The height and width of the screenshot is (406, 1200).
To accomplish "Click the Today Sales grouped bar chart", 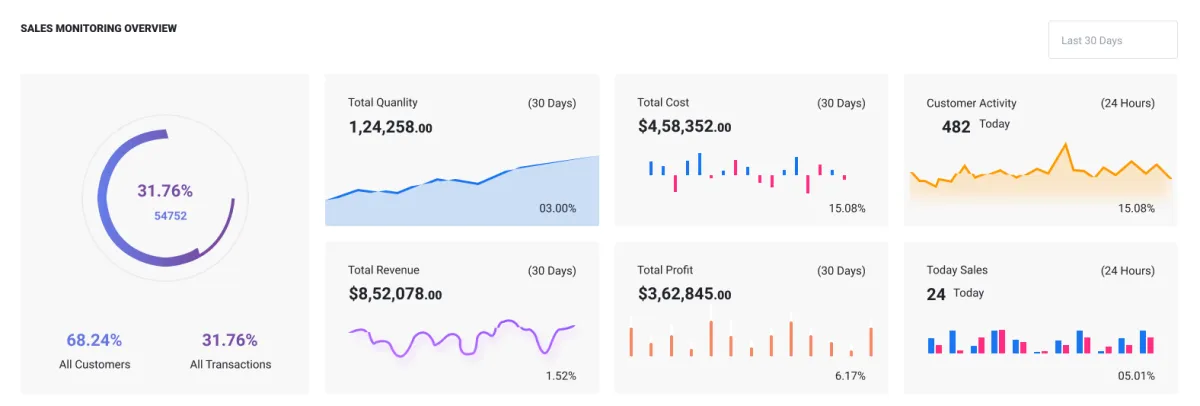I will [1040, 341].
